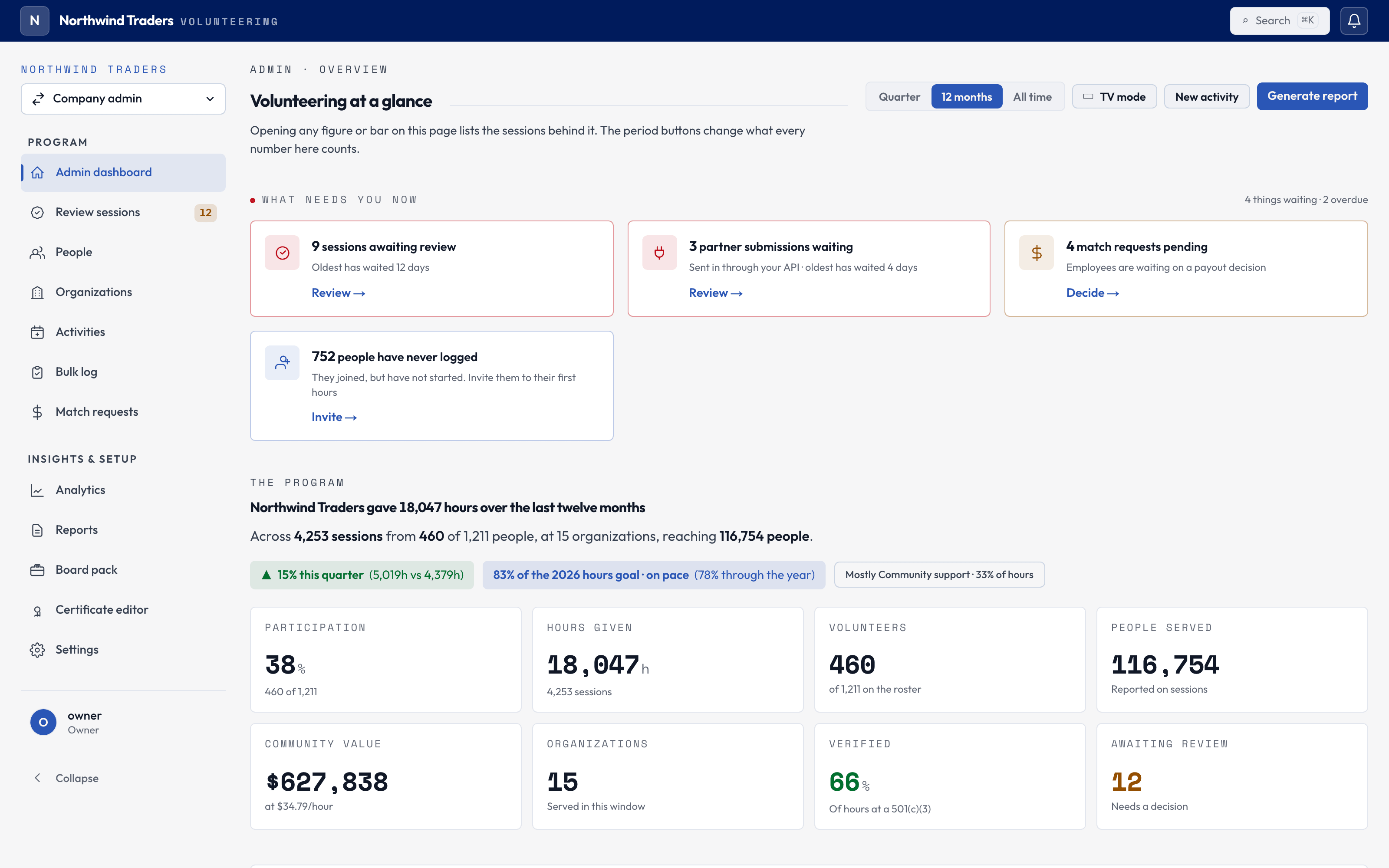Click the partner submissions plug icon
The width and height of the screenshot is (1389, 868).
point(659,253)
